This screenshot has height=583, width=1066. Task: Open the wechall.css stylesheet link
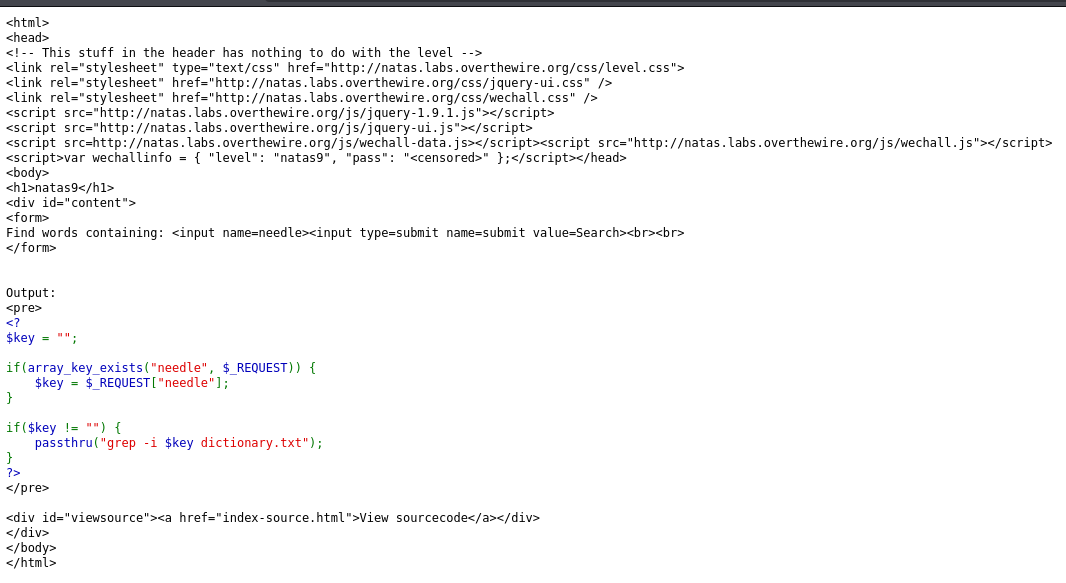(x=392, y=98)
